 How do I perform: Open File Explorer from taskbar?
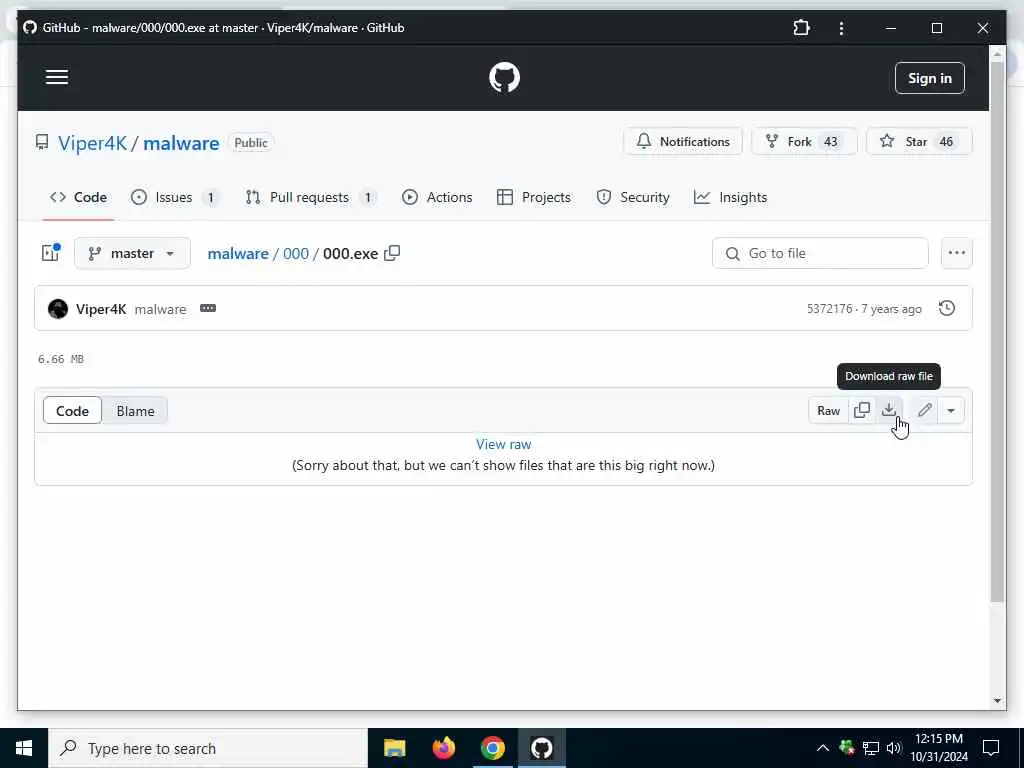(x=394, y=748)
